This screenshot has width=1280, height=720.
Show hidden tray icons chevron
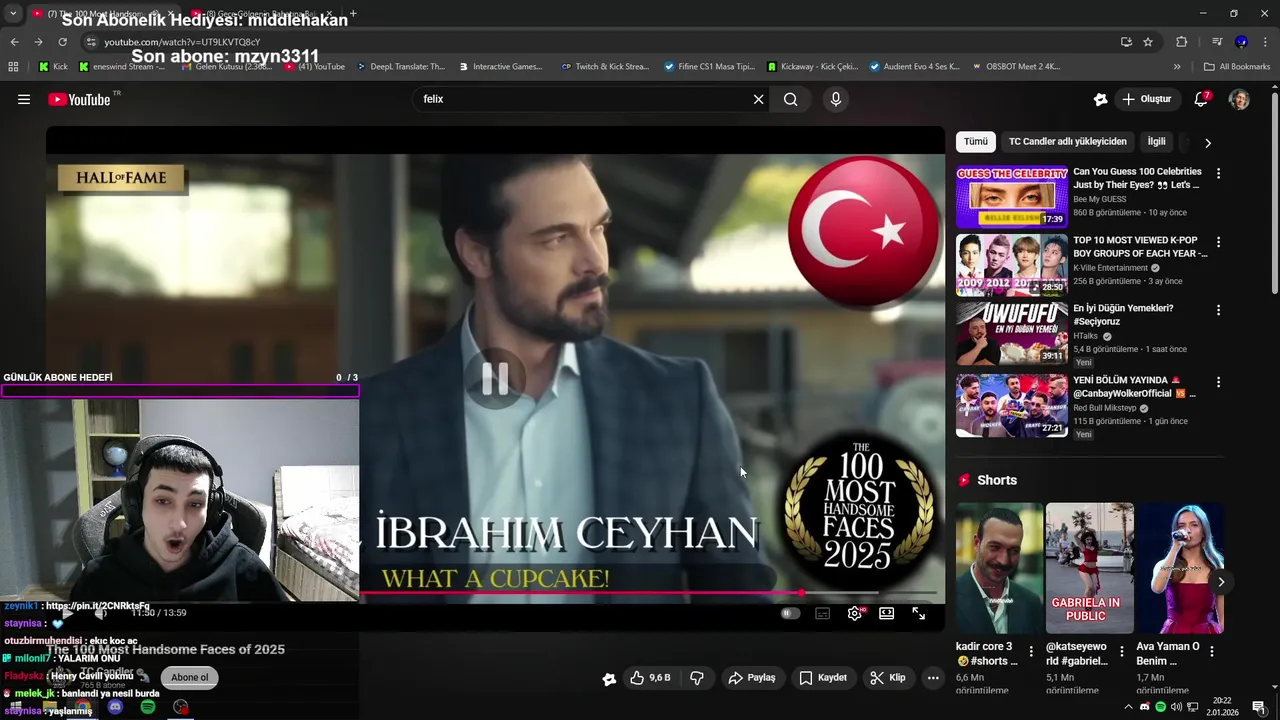(x=1128, y=707)
